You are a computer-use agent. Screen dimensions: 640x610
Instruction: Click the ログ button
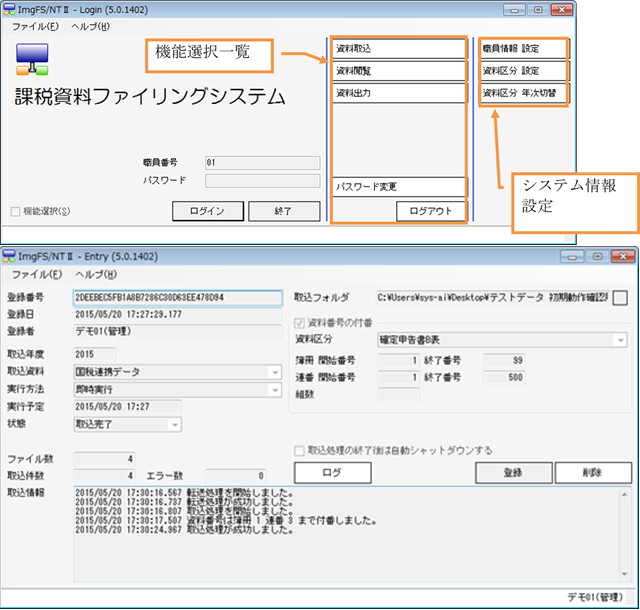333,473
